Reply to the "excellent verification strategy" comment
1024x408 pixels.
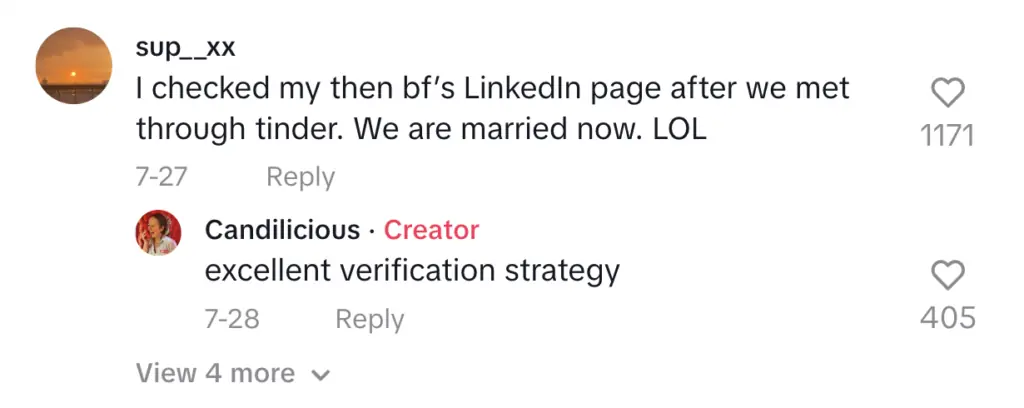pos(369,319)
